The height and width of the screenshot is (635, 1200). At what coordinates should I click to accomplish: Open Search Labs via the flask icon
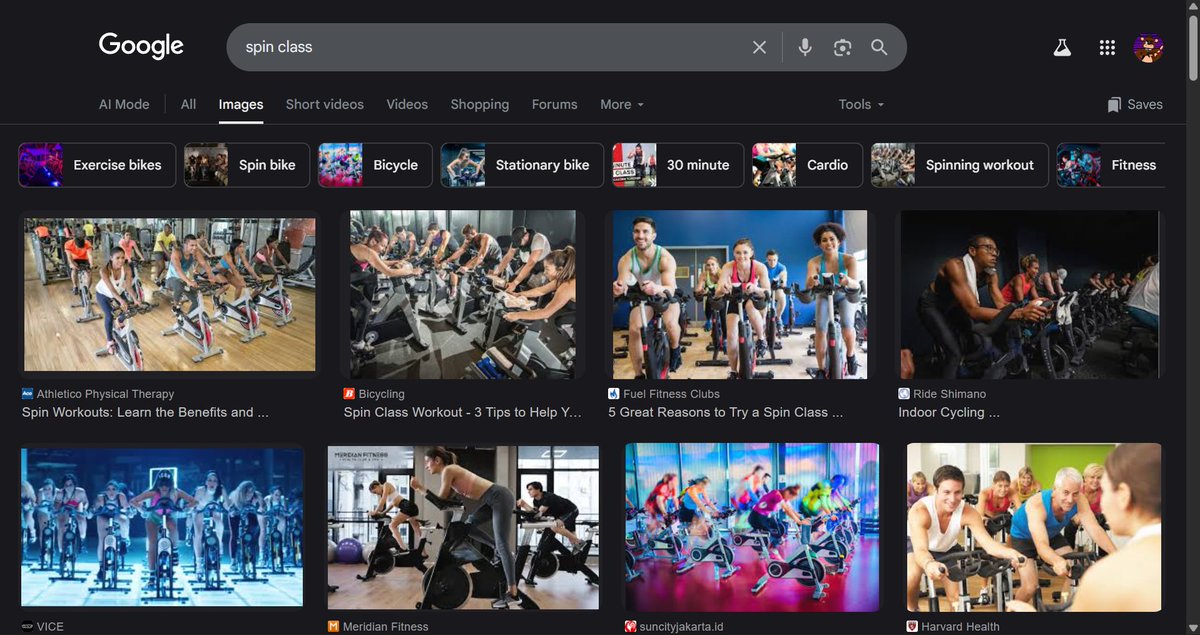click(x=1061, y=46)
